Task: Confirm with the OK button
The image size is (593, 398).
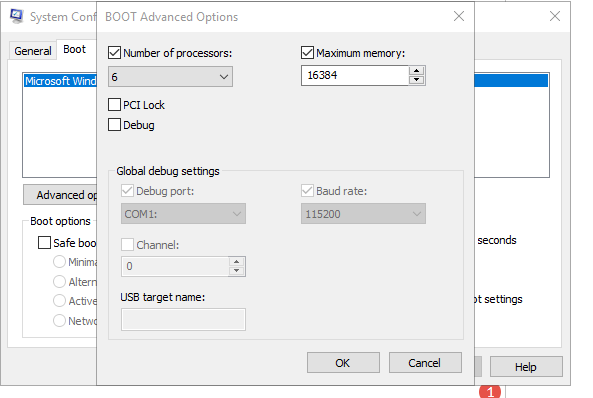Action: coord(343,363)
